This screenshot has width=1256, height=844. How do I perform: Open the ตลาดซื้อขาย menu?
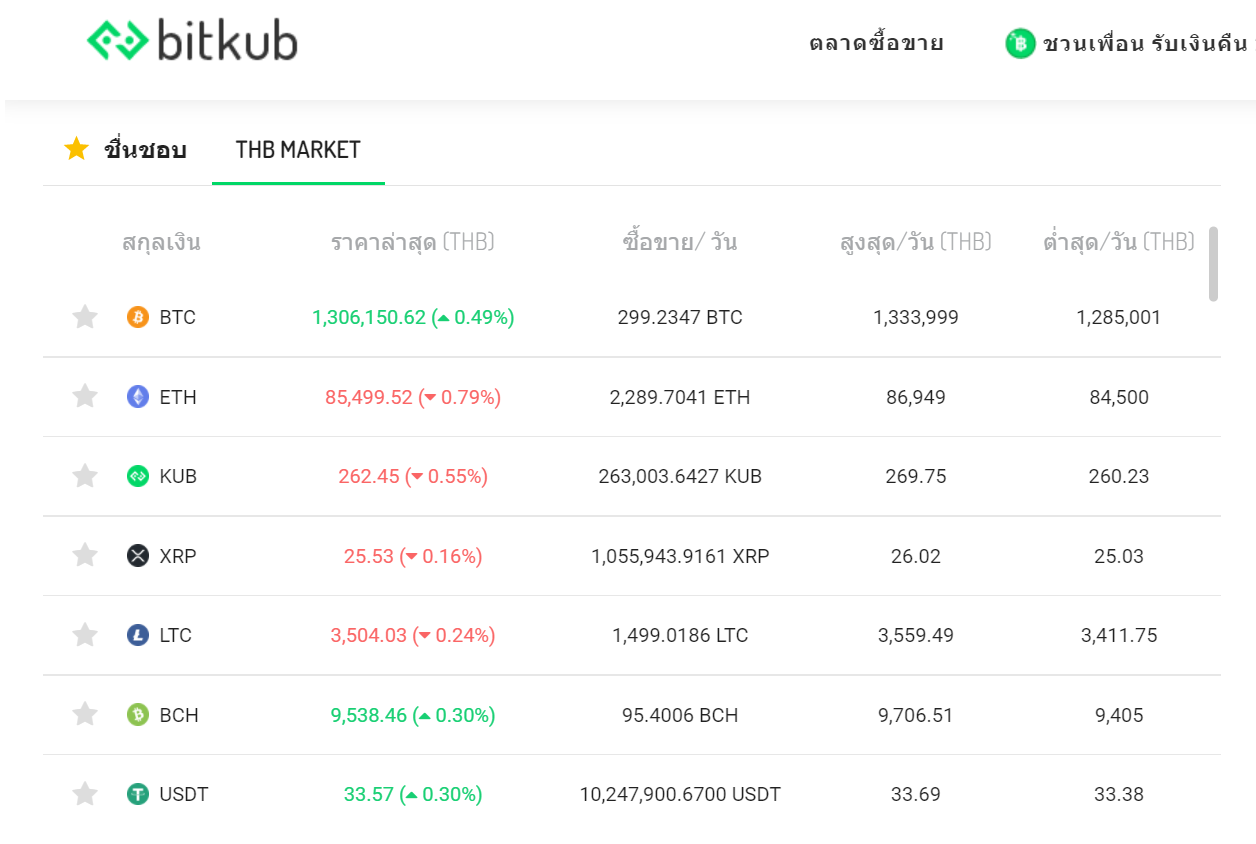pyautogui.click(x=877, y=43)
